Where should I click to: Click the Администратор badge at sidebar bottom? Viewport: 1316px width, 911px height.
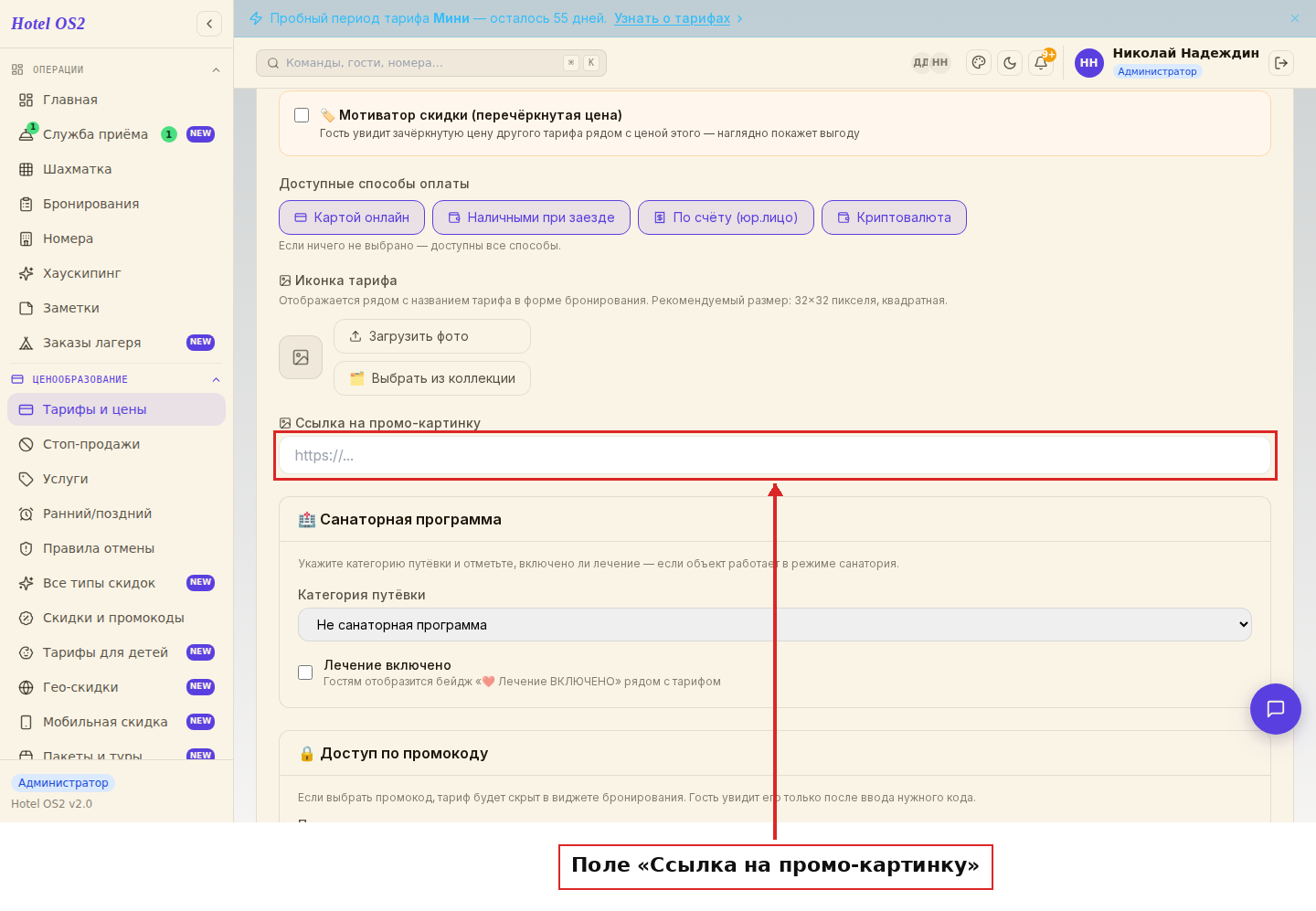63,783
